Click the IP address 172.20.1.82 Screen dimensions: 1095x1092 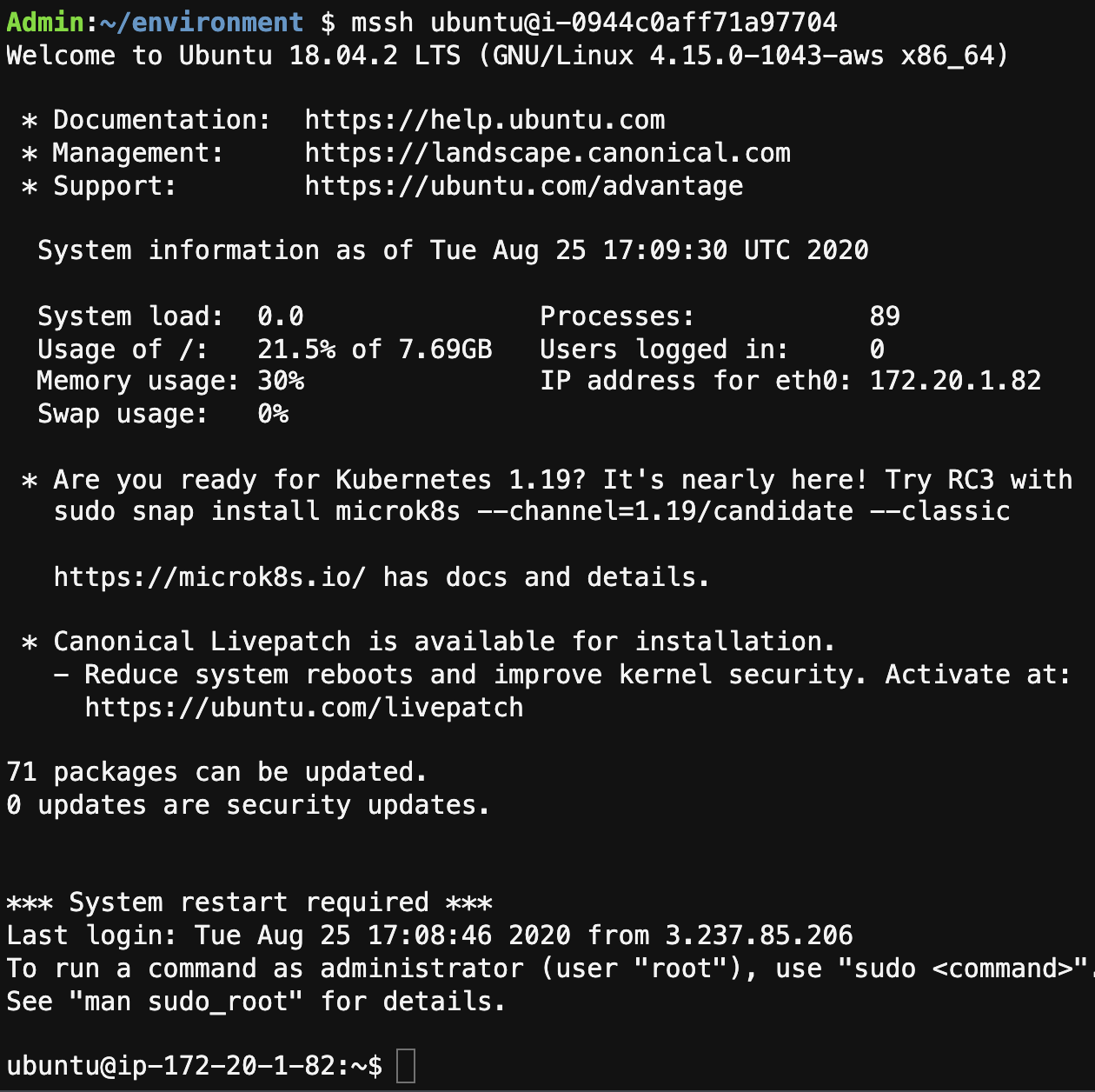point(955,381)
